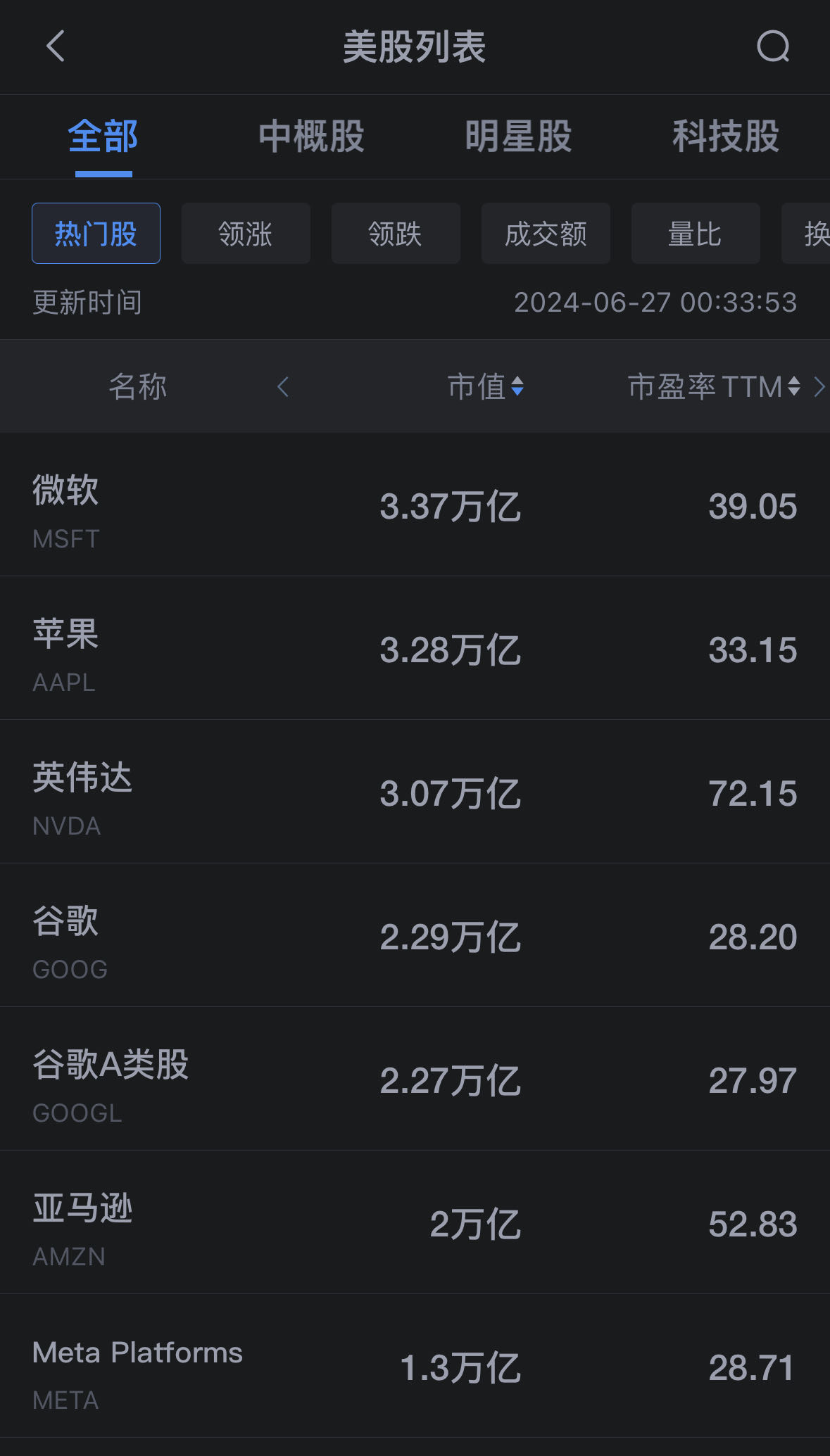Open the 微软 MSFT stock row

tap(415, 507)
